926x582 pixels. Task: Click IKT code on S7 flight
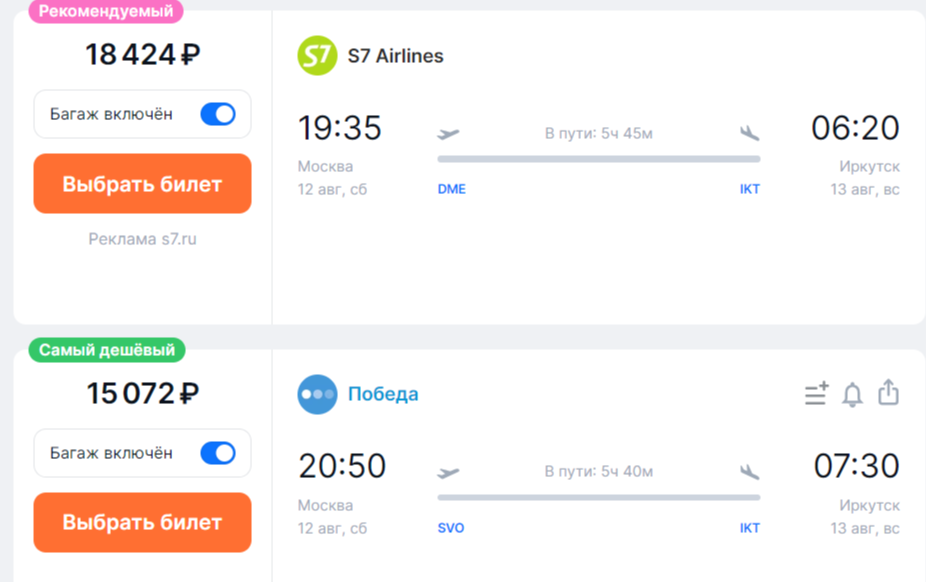[x=749, y=189]
